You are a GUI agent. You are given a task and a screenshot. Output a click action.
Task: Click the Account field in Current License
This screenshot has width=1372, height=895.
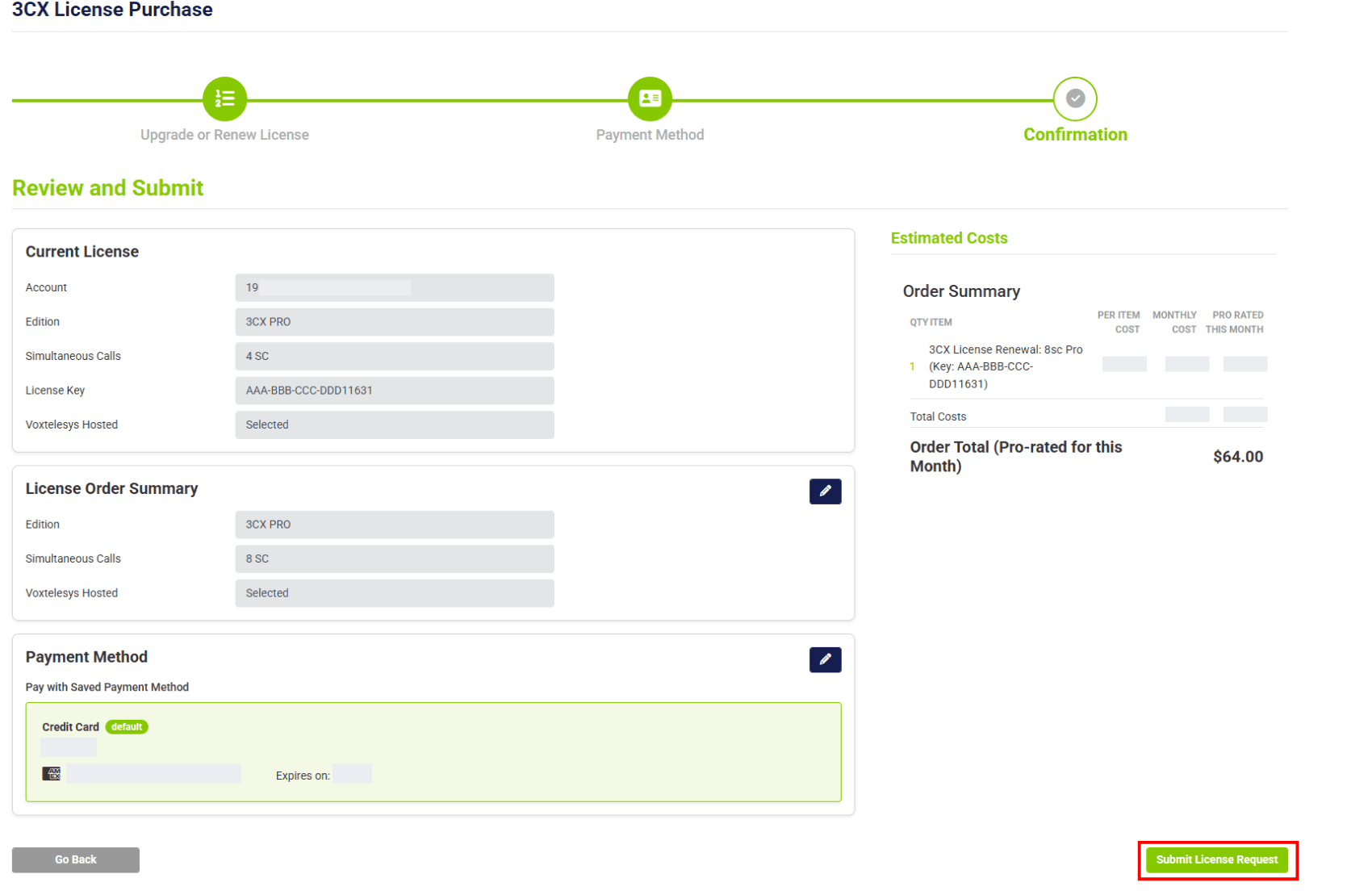point(395,287)
